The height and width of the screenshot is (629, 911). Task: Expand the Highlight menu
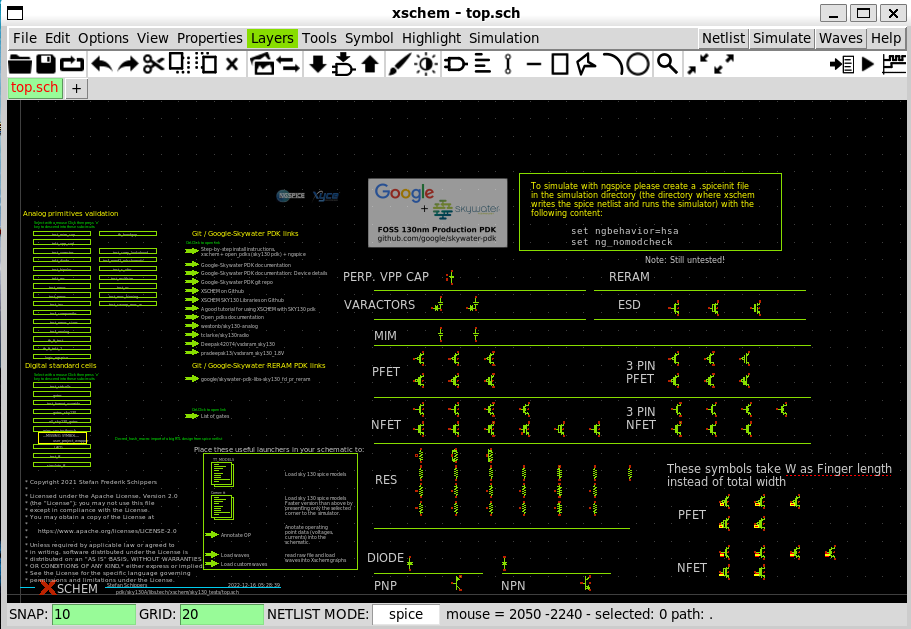431,38
